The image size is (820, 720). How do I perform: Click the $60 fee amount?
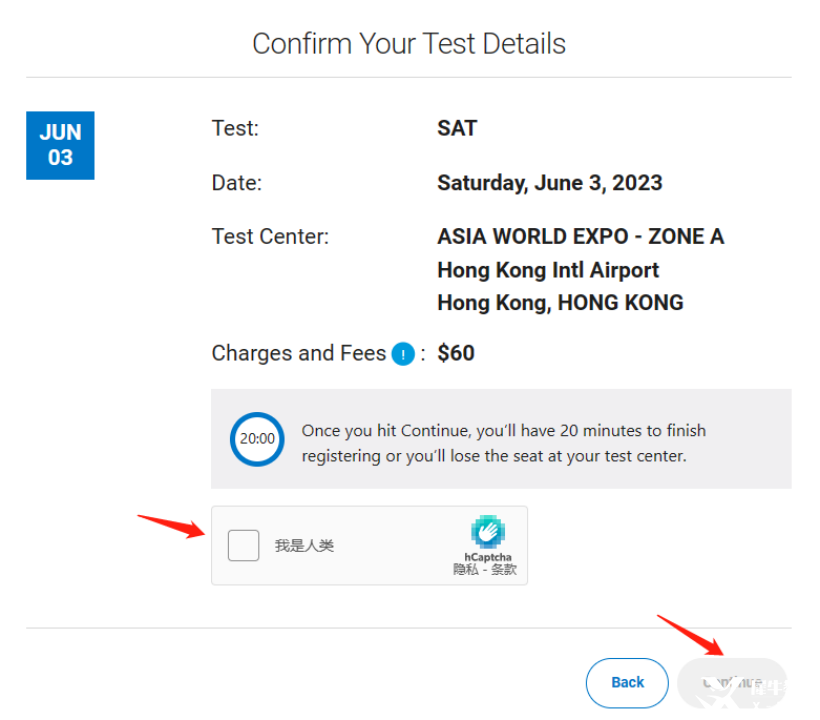pos(455,353)
